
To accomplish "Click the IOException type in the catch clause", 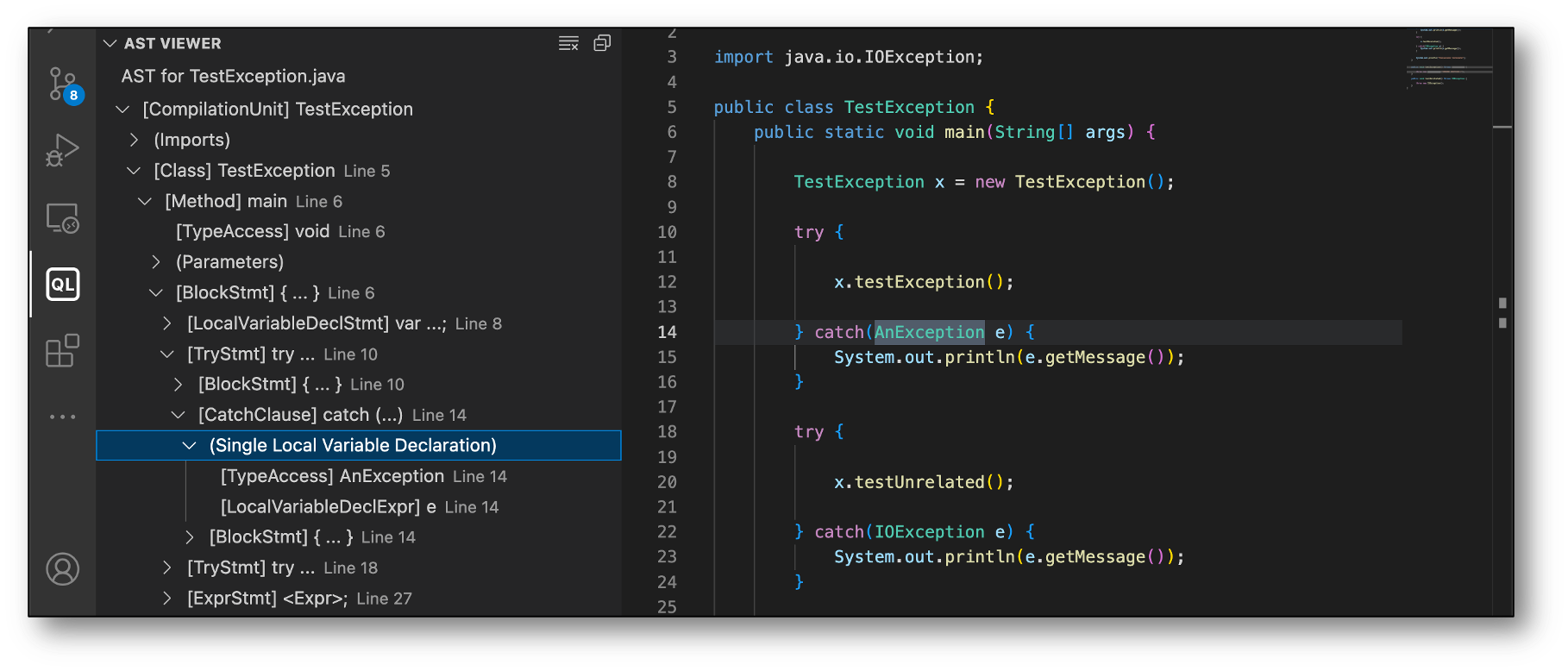I will click(929, 532).
